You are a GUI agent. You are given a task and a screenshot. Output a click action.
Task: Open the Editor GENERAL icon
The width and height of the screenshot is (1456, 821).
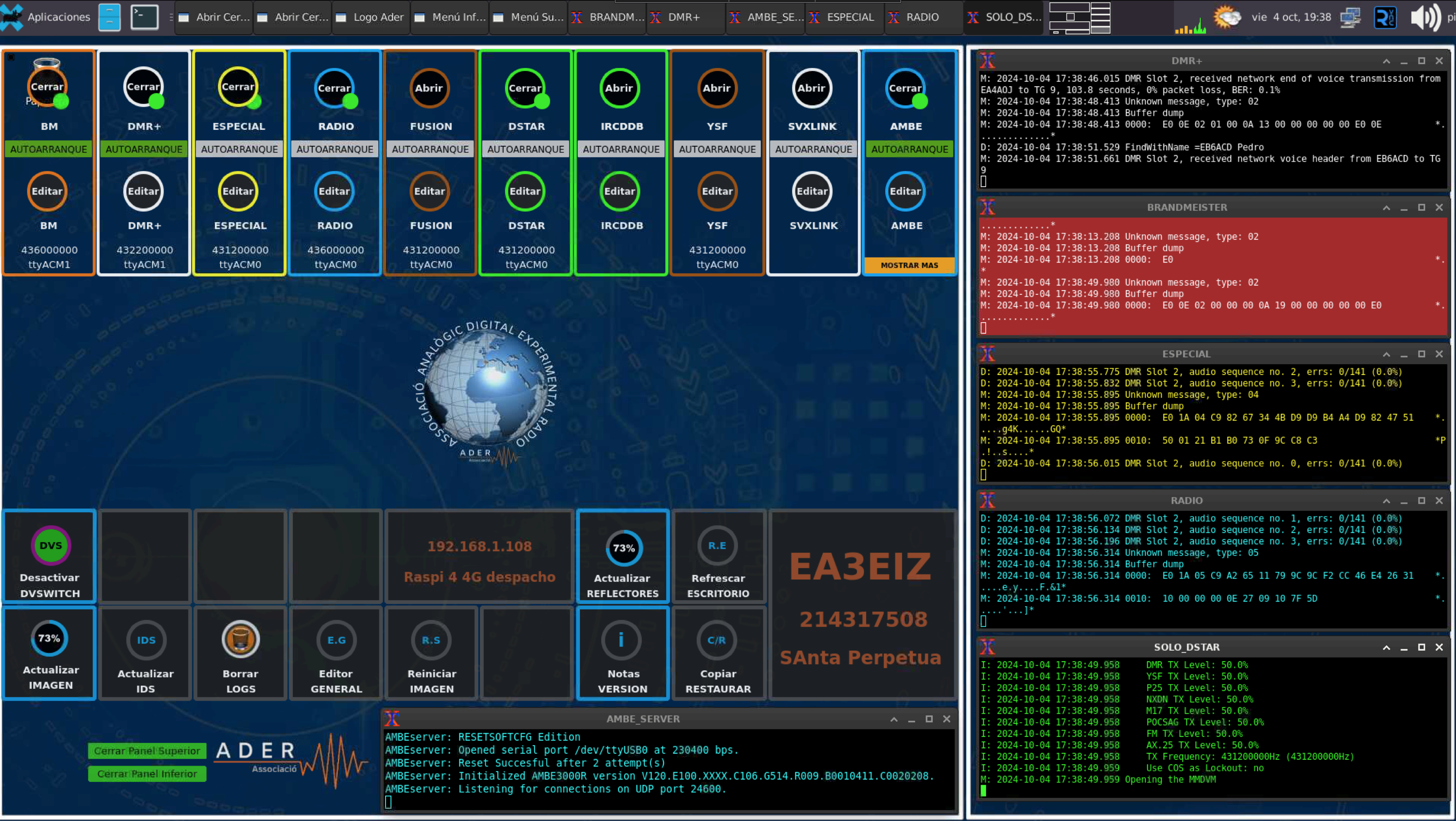(337, 640)
